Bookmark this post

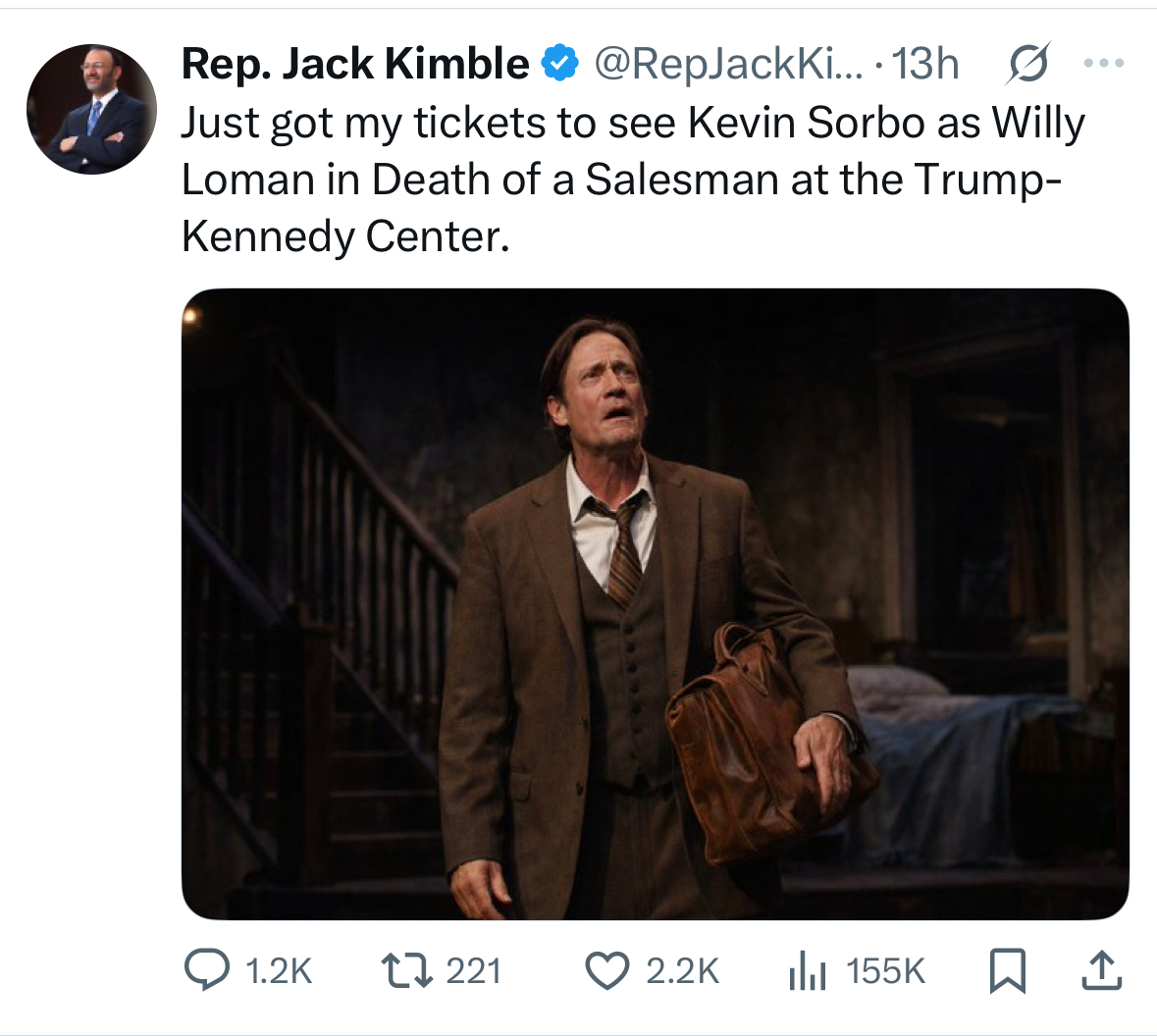pos(1006,970)
